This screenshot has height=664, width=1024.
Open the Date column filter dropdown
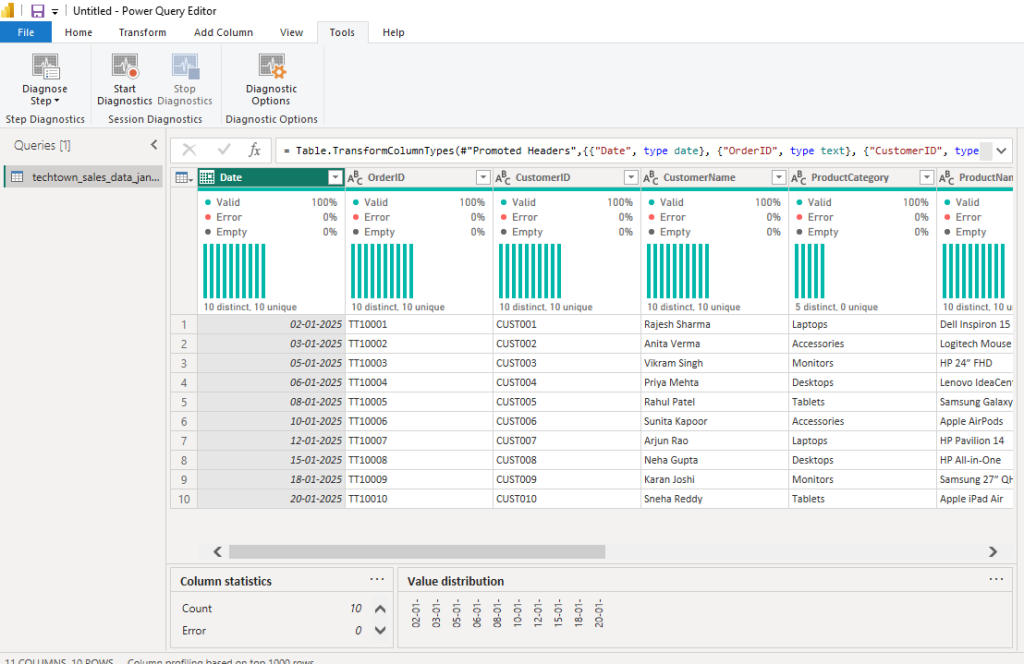point(335,177)
